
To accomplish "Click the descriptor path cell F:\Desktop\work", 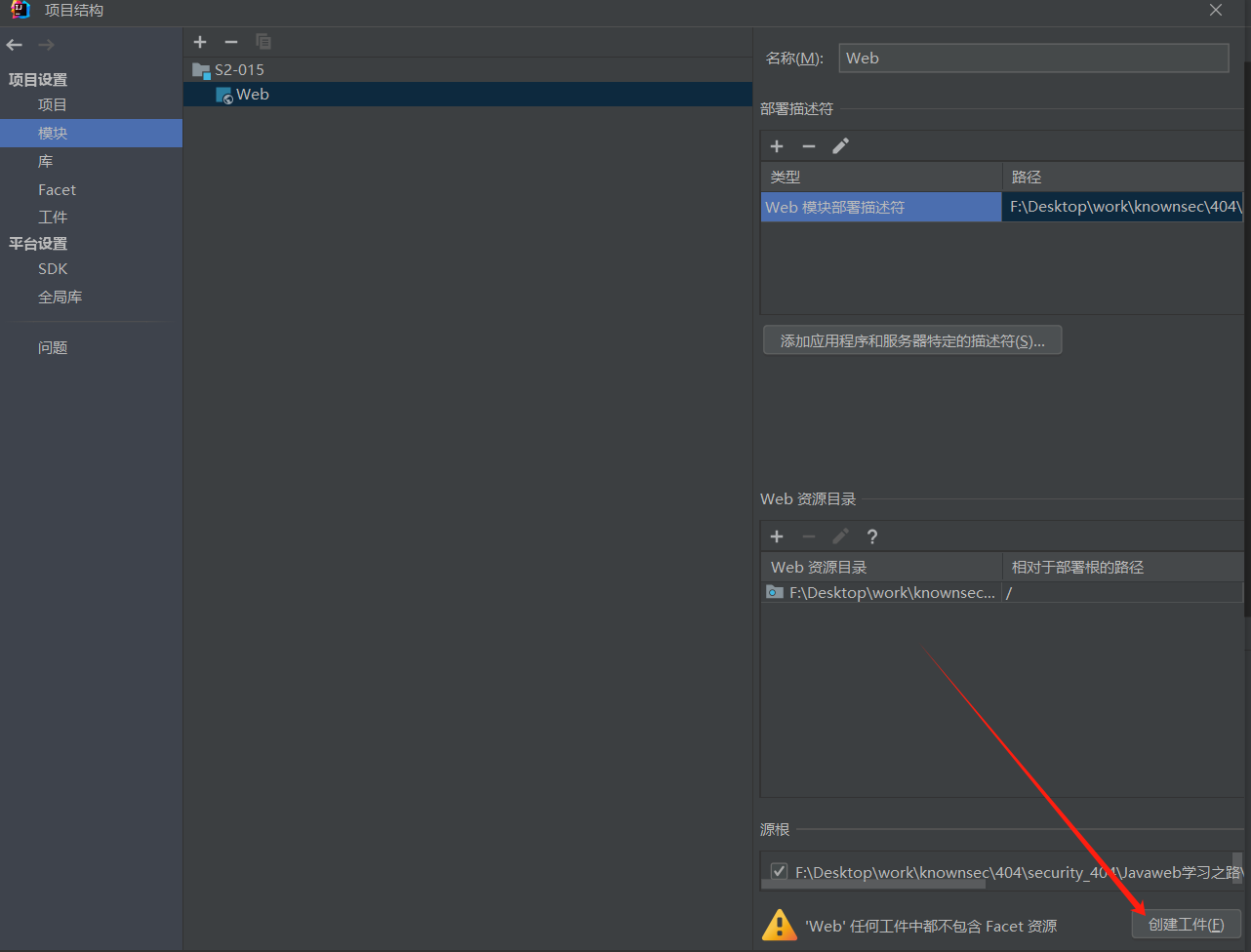I will [x=1122, y=207].
